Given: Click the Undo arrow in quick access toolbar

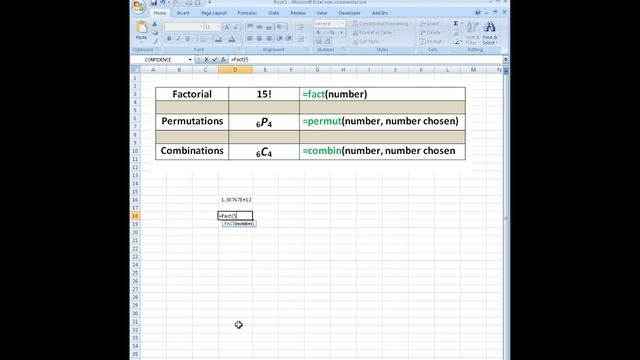Looking at the screenshot, I should [x=163, y=2].
